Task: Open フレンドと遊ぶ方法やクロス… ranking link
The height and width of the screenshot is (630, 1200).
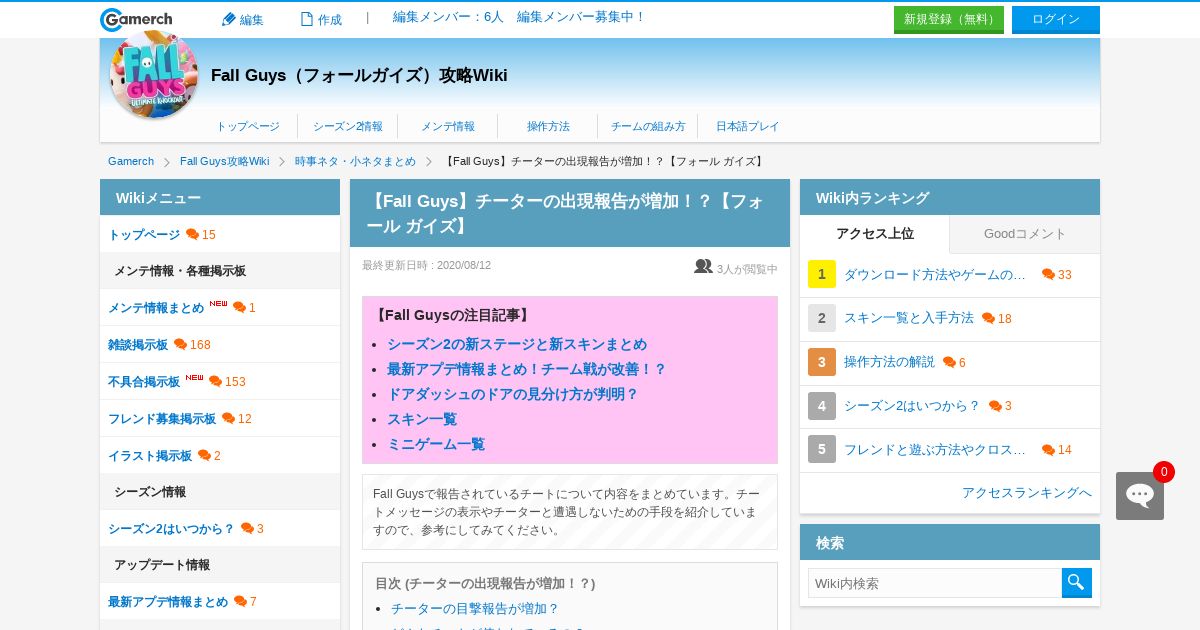Action: click(x=936, y=450)
